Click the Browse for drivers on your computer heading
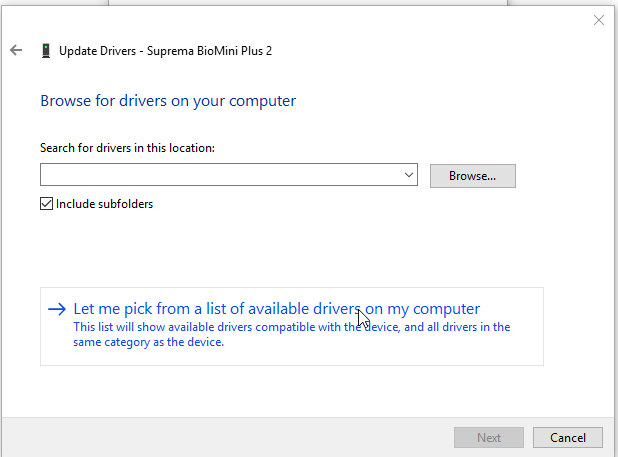This screenshot has height=457, width=618. click(168, 101)
